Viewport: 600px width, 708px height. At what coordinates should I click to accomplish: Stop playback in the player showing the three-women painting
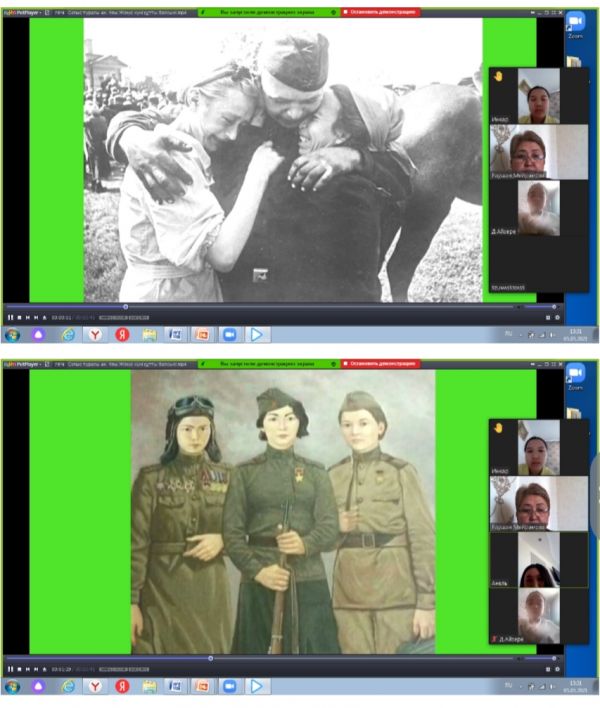[x=19, y=669]
